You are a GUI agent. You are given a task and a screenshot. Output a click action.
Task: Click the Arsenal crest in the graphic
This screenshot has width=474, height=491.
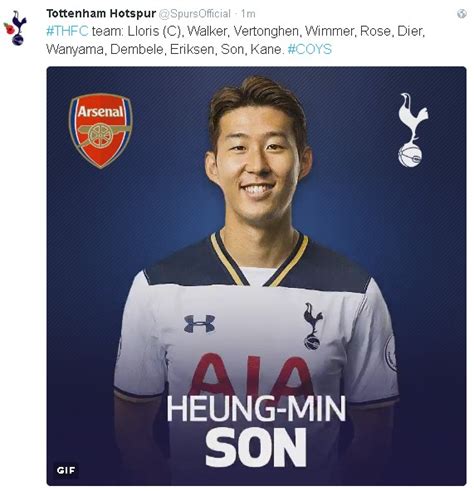point(100,130)
